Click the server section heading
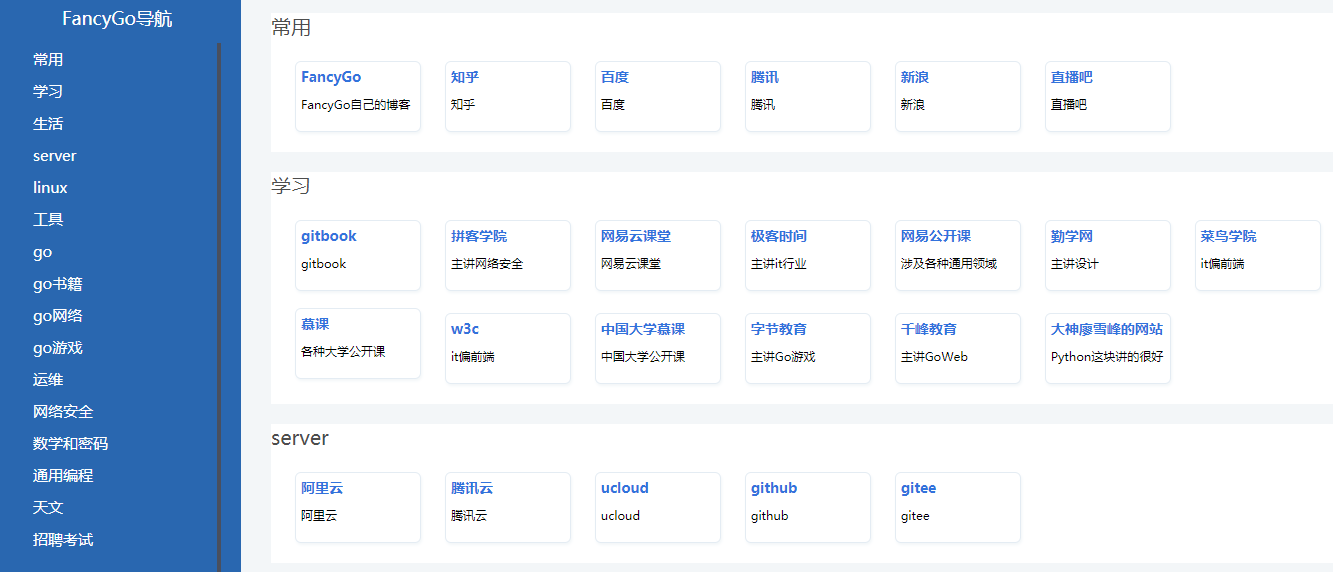 (300, 438)
